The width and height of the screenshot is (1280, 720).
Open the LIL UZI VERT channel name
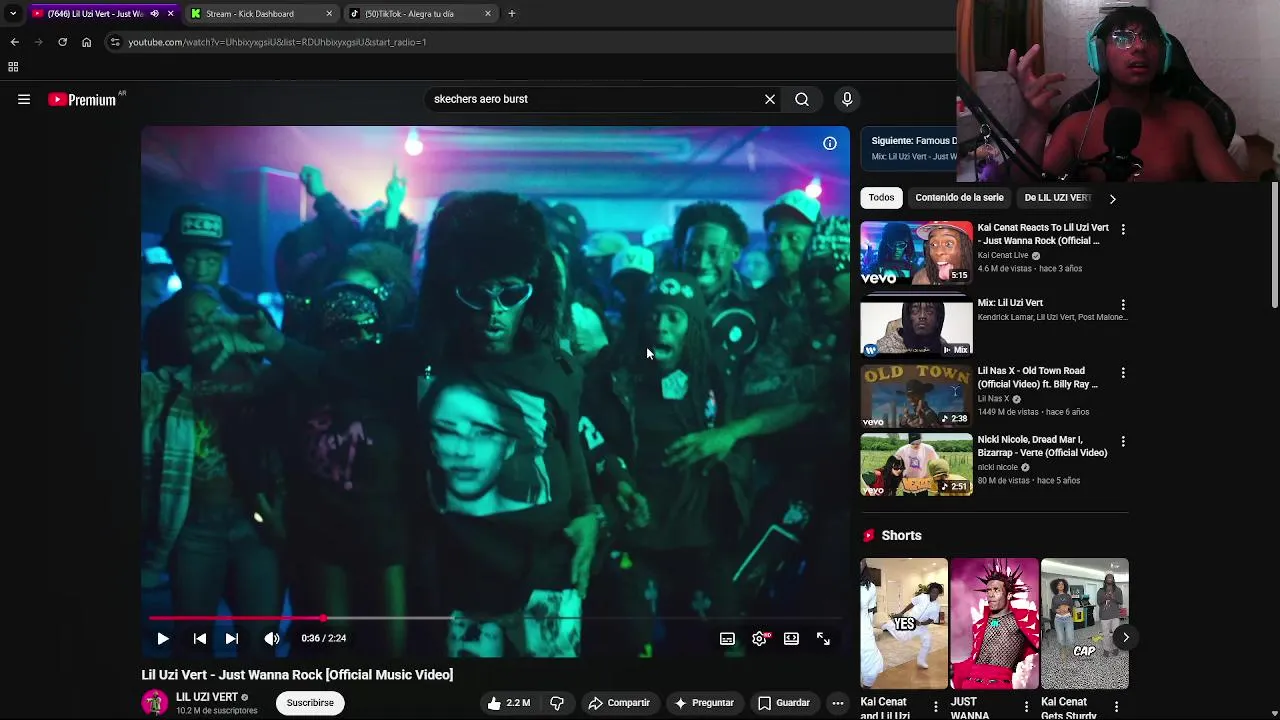click(x=207, y=697)
